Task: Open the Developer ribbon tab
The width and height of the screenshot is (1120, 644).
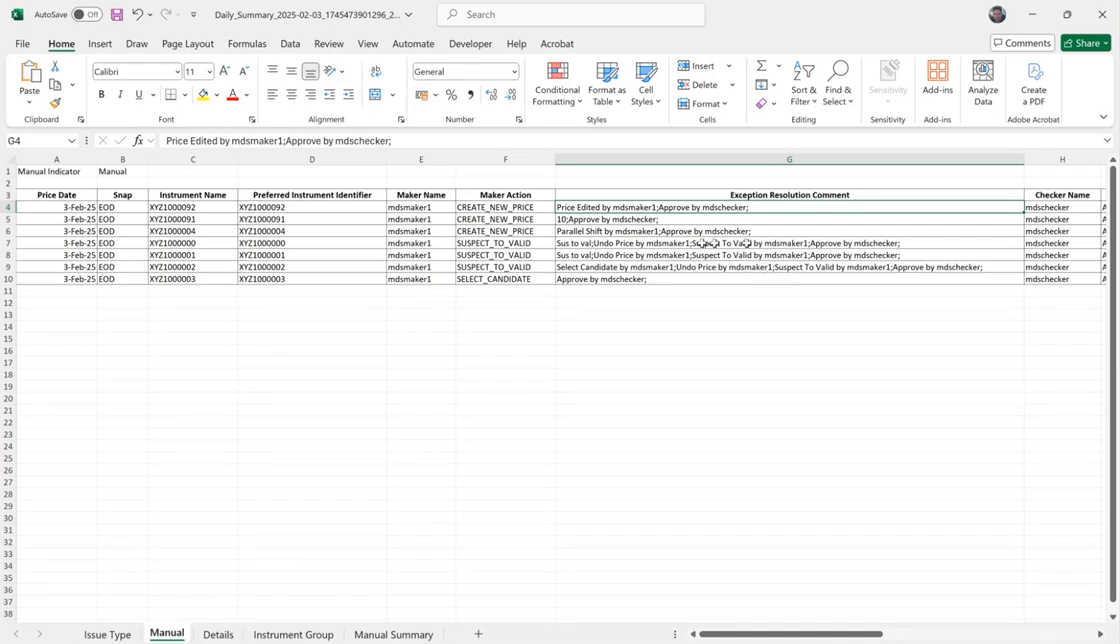Action: coord(470,44)
